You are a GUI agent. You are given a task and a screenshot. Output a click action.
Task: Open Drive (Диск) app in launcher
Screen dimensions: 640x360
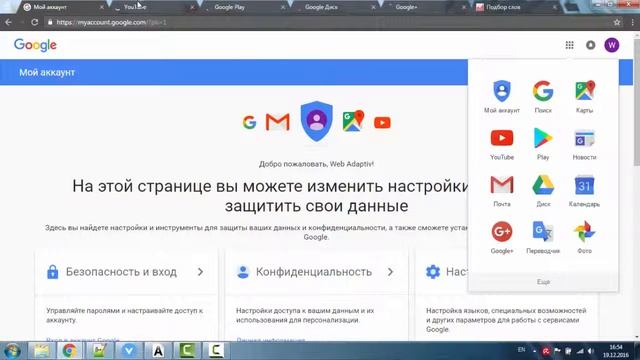543,191
